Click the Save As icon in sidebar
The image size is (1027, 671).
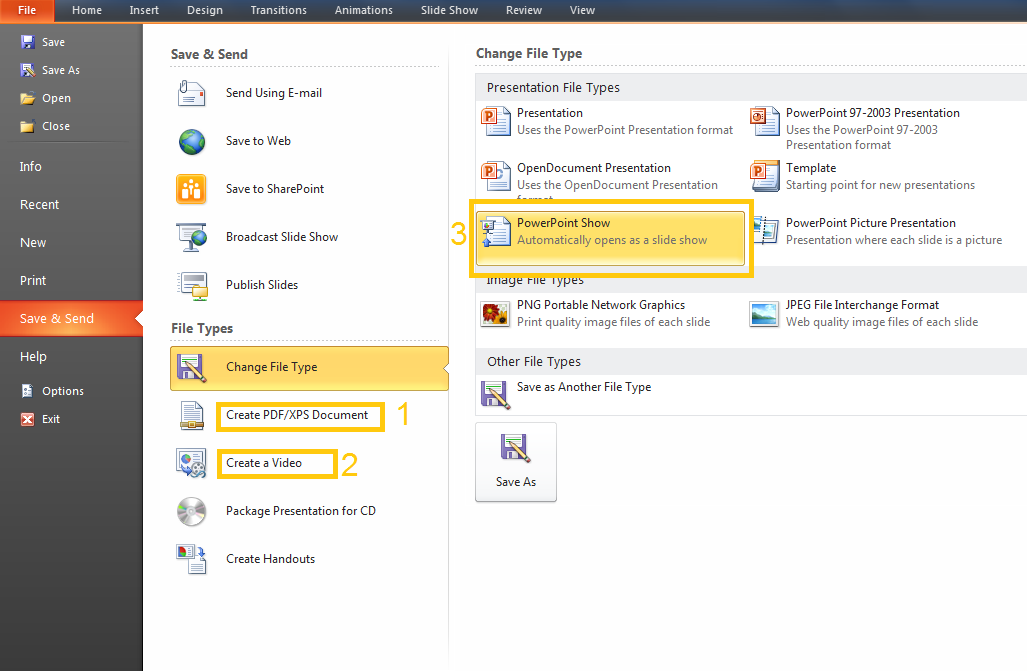point(28,70)
